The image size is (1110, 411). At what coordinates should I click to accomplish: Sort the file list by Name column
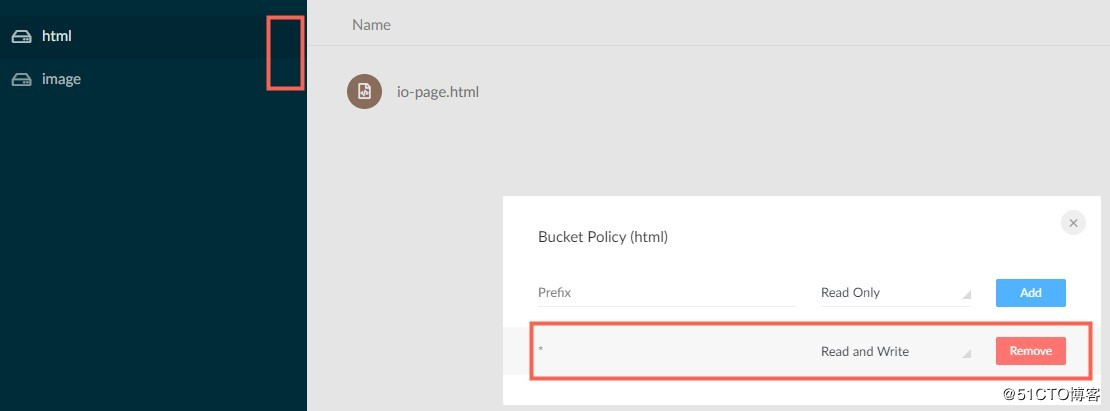pyautogui.click(x=371, y=25)
